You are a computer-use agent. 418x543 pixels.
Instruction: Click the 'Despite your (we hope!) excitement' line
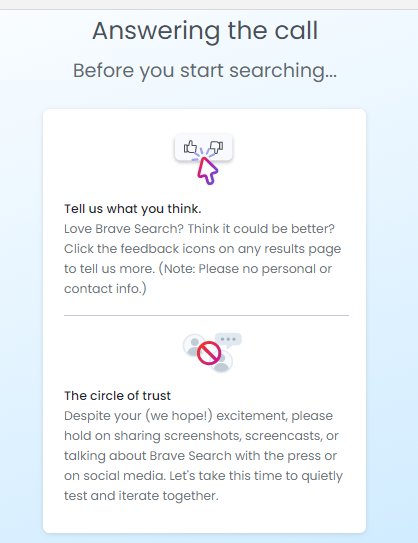point(198,416)
